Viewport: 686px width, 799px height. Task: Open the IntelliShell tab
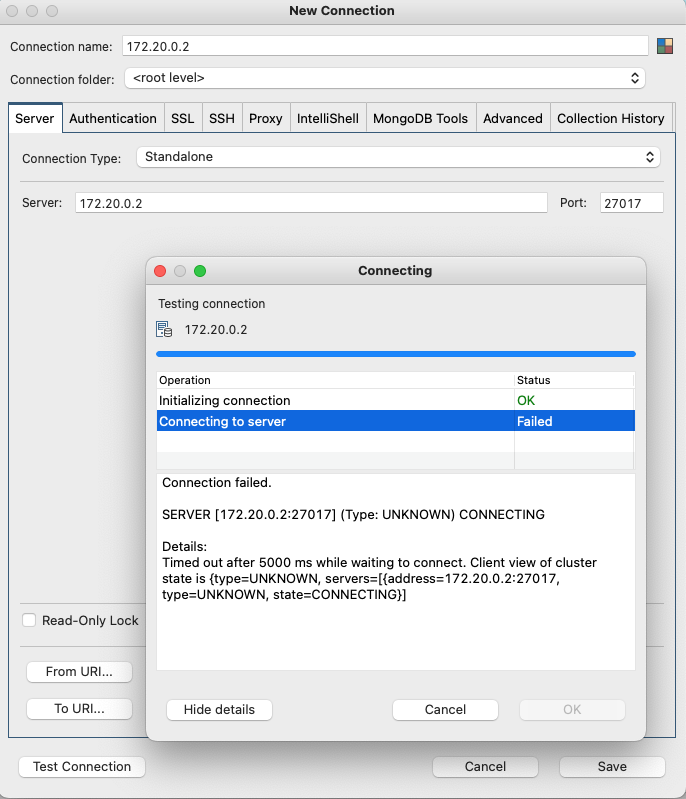coord(327,118)
